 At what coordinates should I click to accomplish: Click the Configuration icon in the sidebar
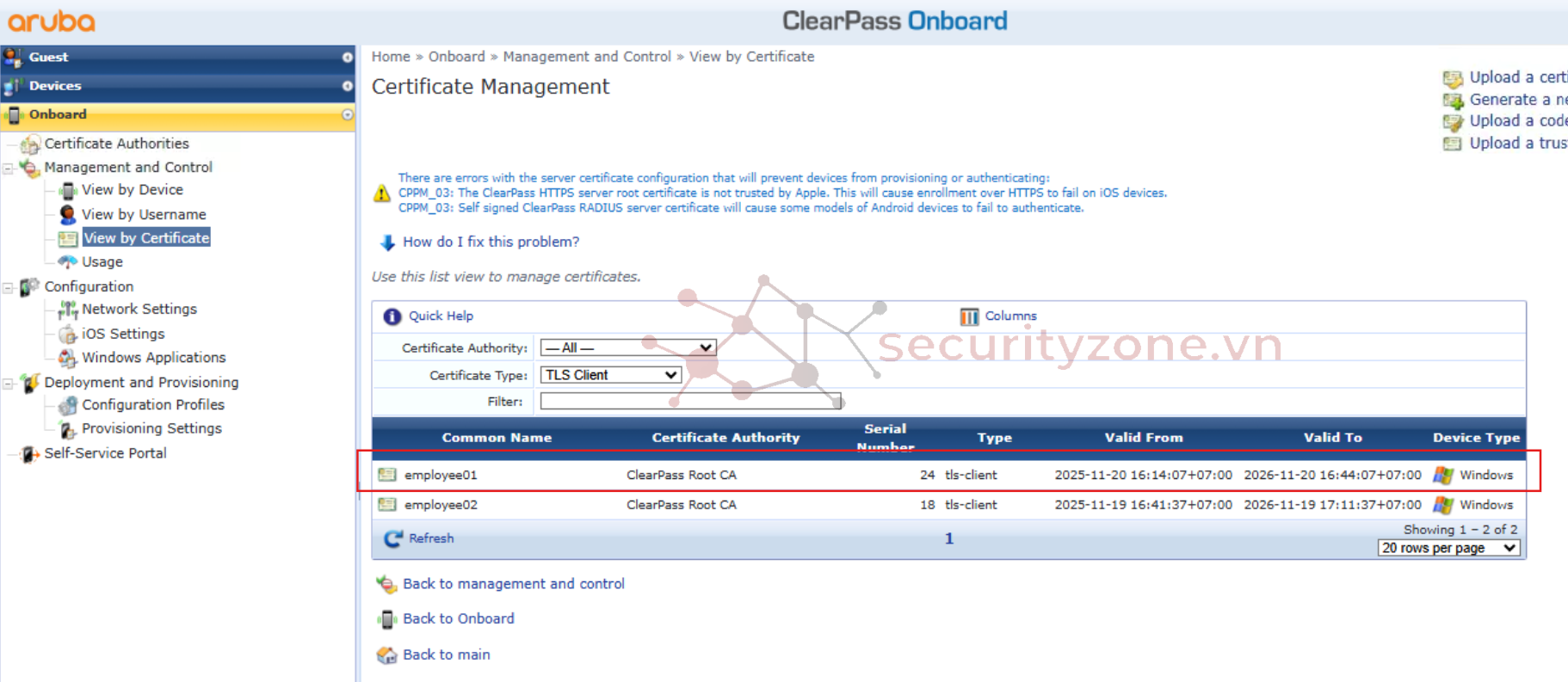point(30,286)
